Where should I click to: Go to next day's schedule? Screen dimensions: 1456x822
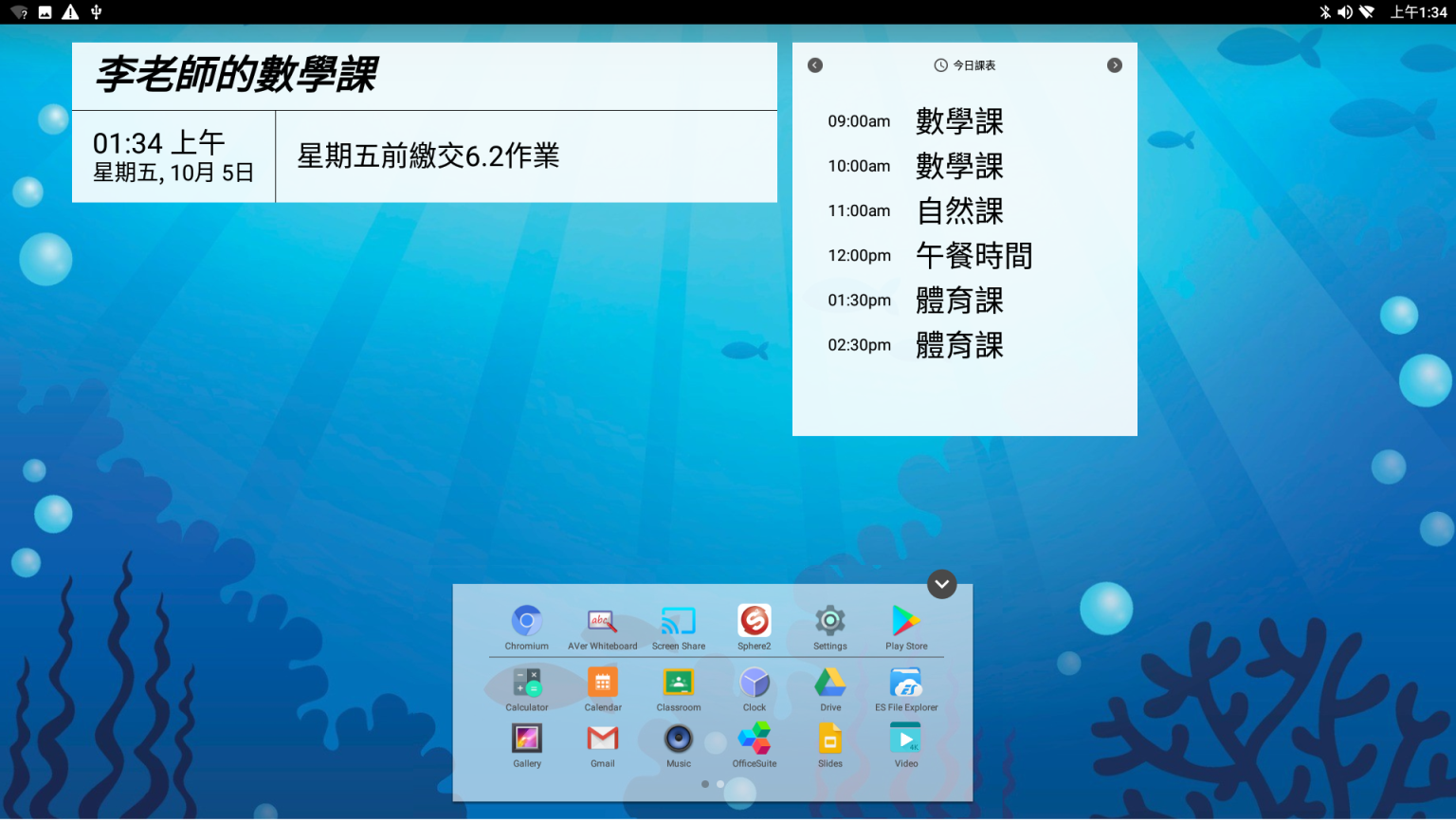[1115, 65]
